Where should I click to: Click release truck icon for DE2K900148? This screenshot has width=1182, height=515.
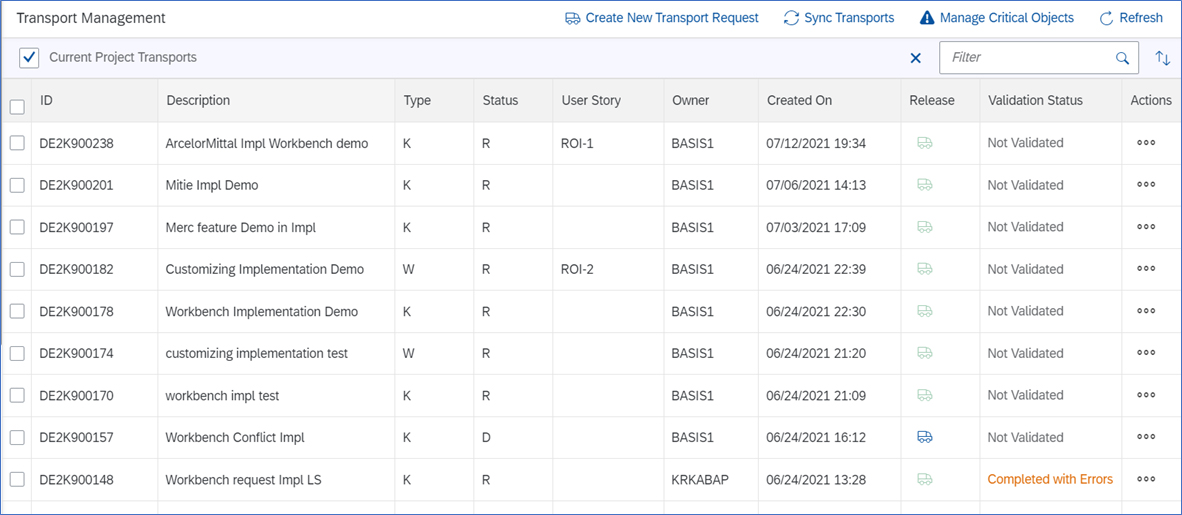924,479
